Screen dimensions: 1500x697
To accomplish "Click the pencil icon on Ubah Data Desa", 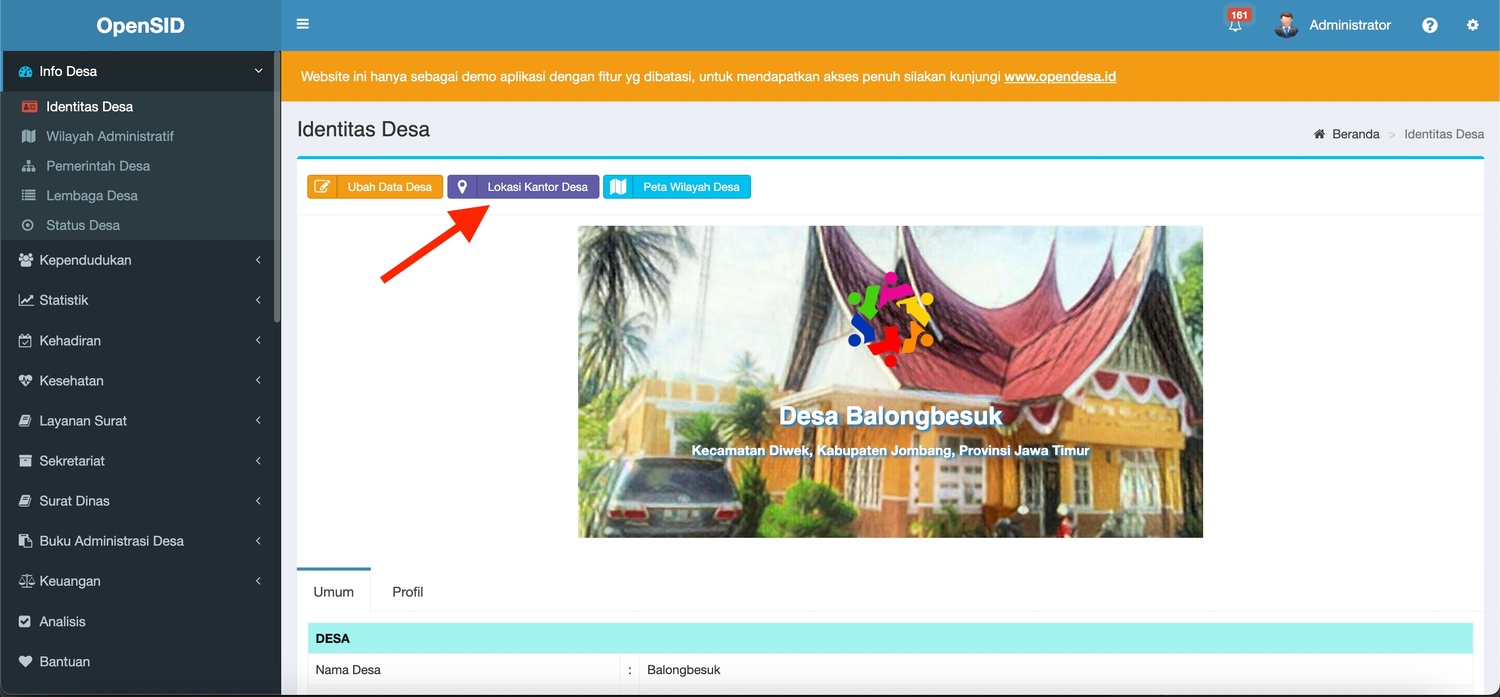I will click(x=322, y=187).
